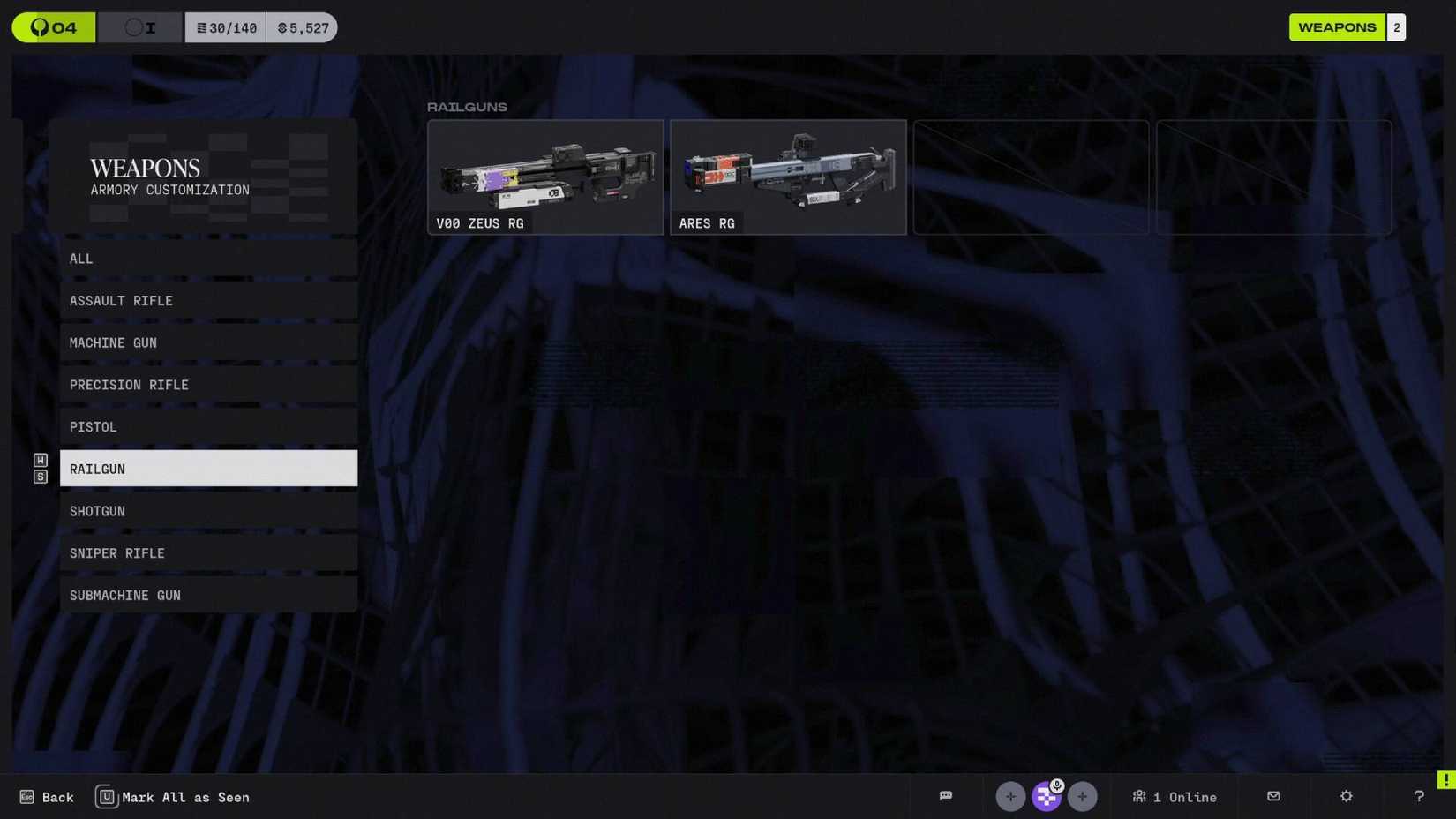Click the plus slot right of avatar
Screen dimensions: 1456x819
1082,796
